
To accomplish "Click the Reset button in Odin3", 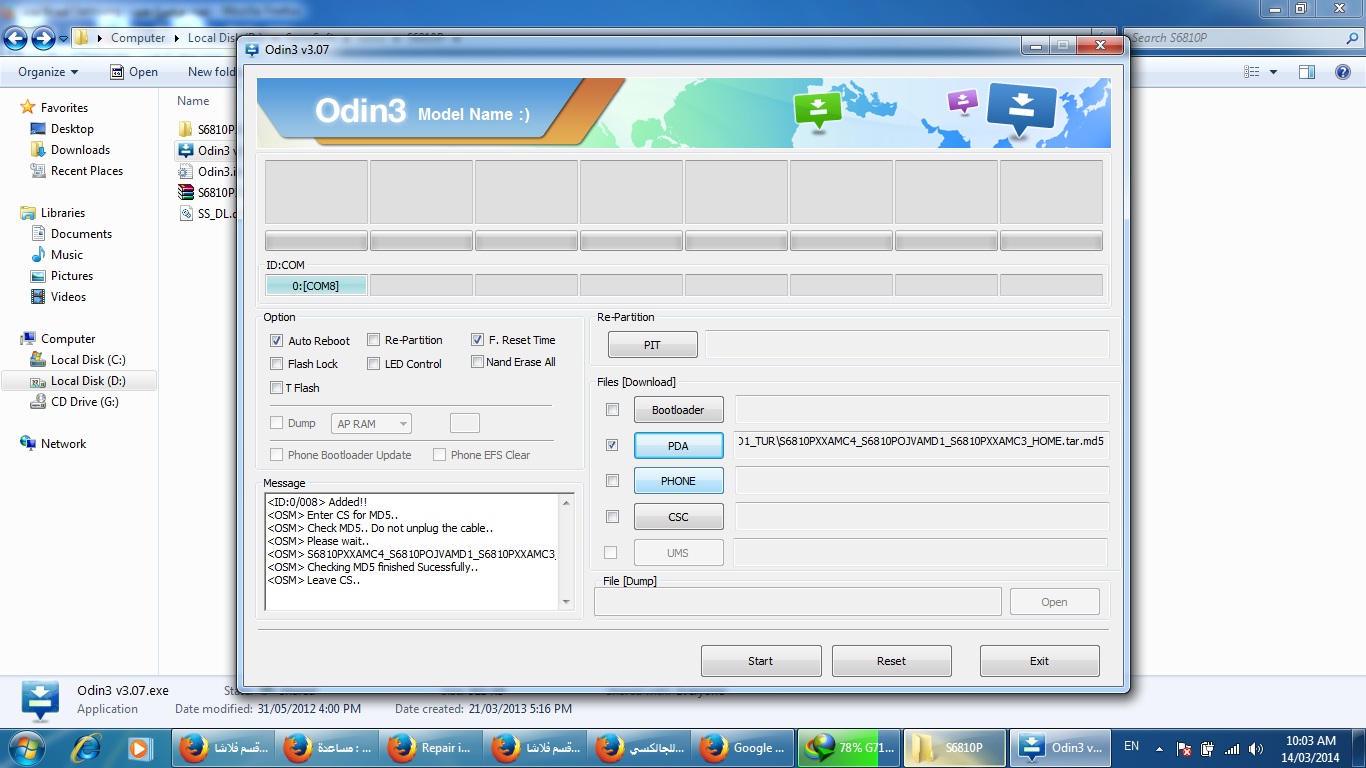I will 892,661.
